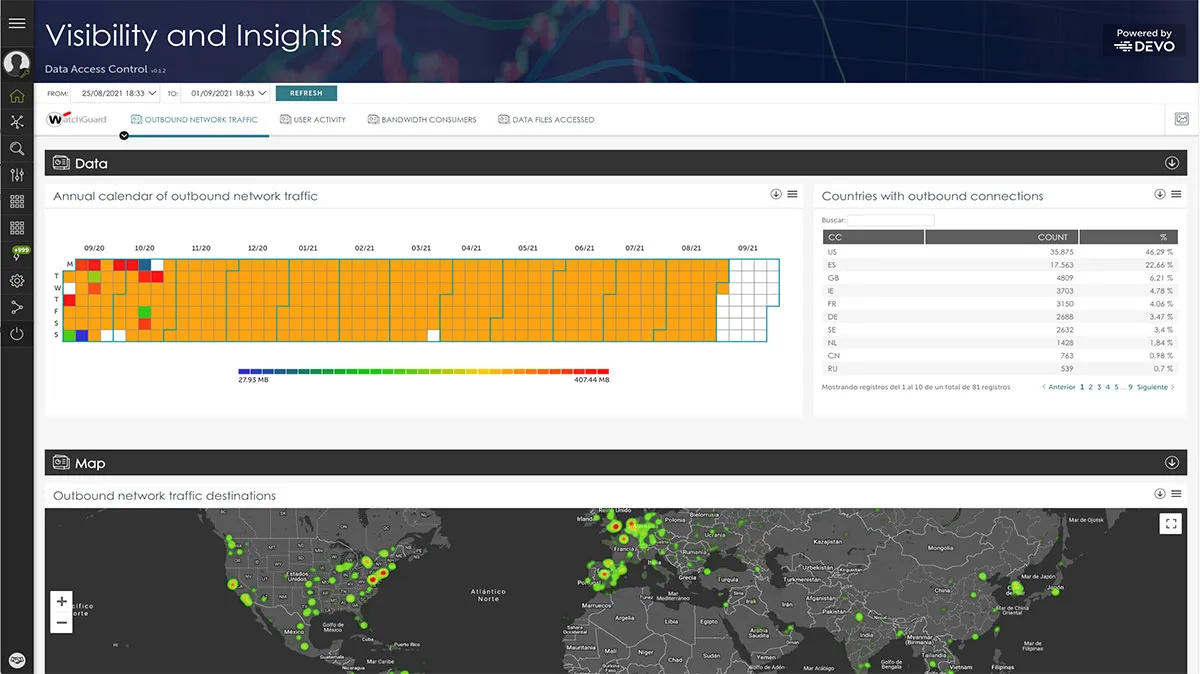Open the +999 alerts lightning icon

coord(16,255)
